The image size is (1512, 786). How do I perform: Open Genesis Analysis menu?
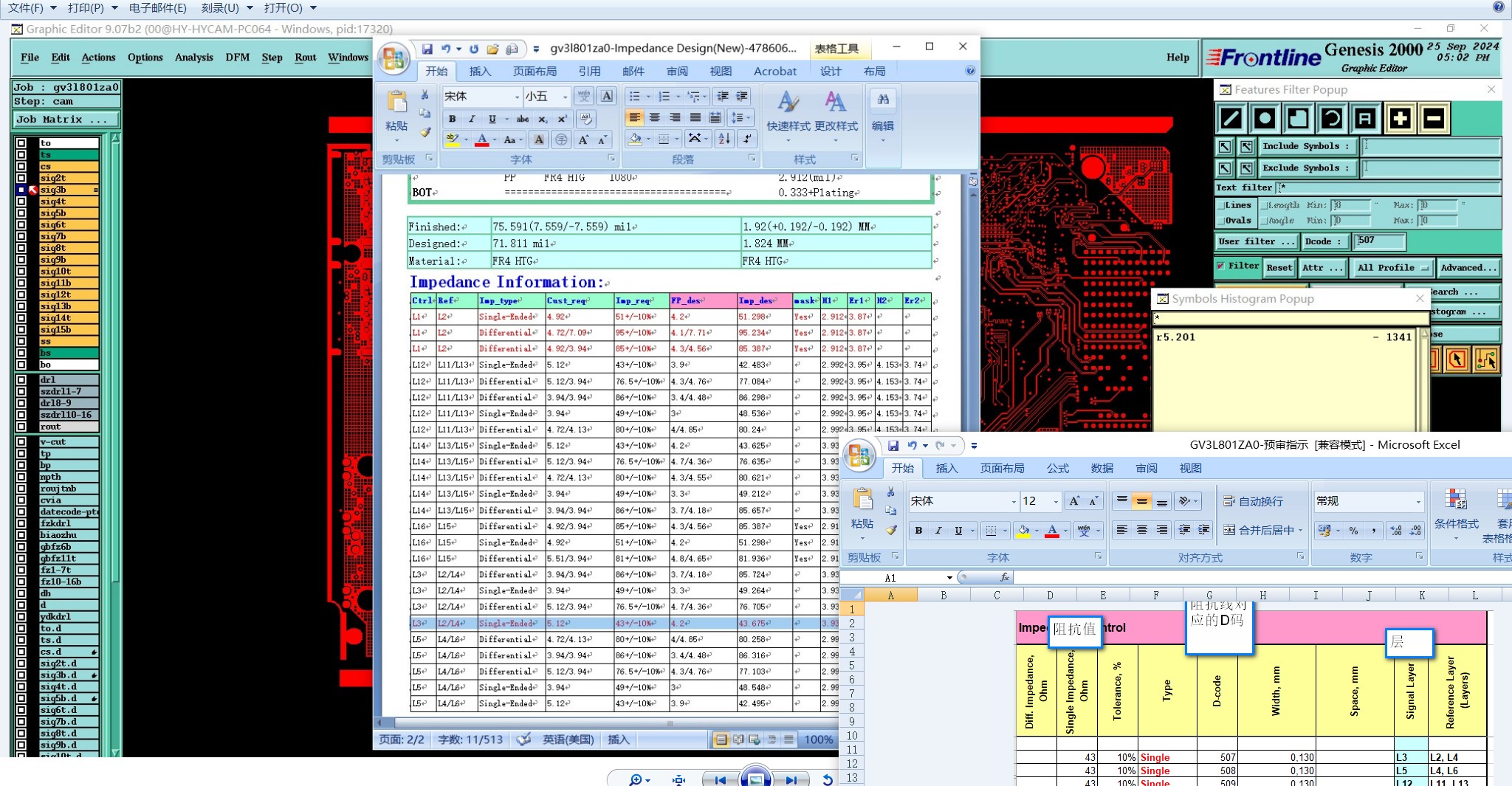pyautogui.click(x=194, y=58)
